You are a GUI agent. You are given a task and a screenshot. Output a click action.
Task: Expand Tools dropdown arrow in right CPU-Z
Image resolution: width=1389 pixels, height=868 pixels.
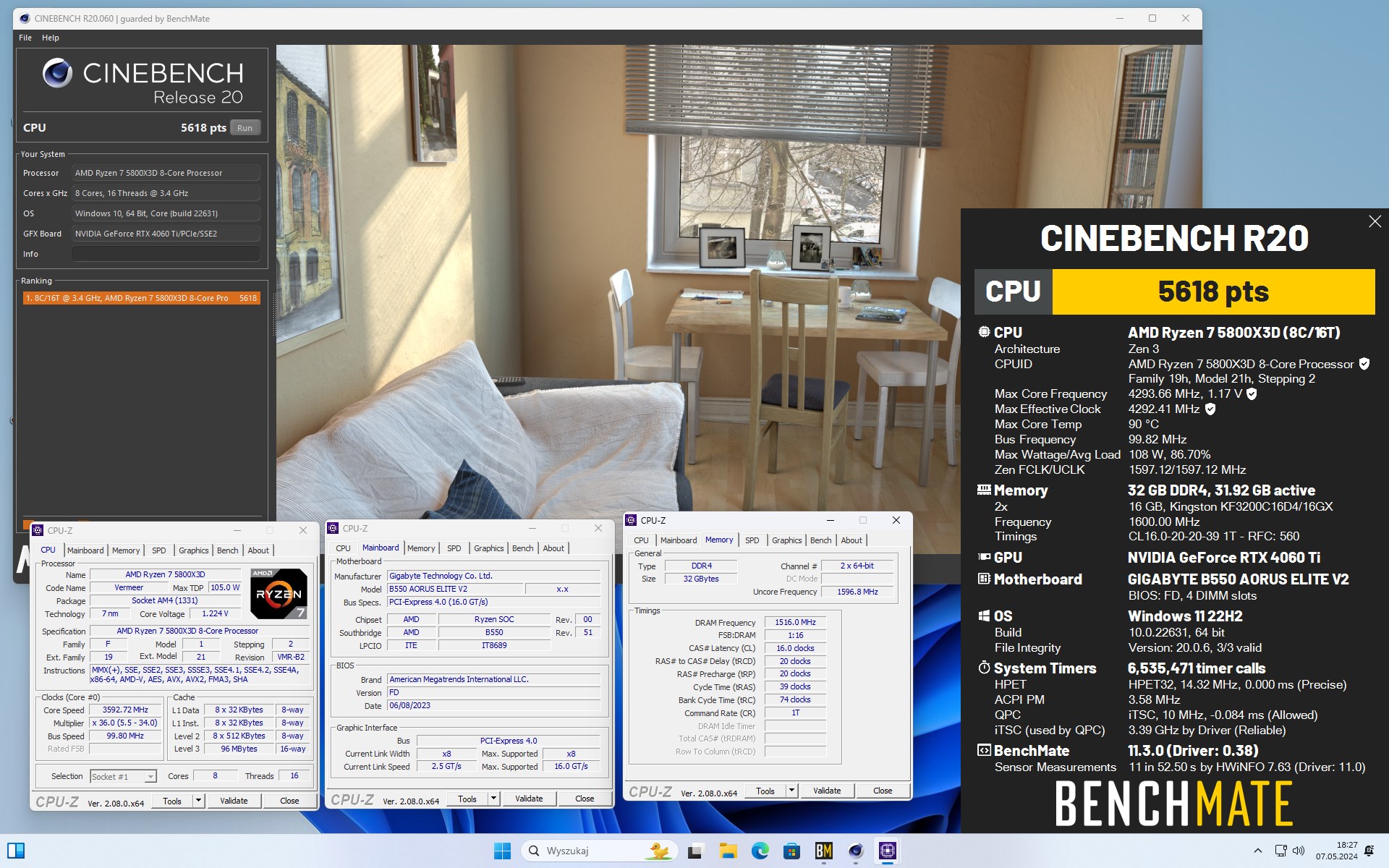pyautogui.click(x=791, y=791)
